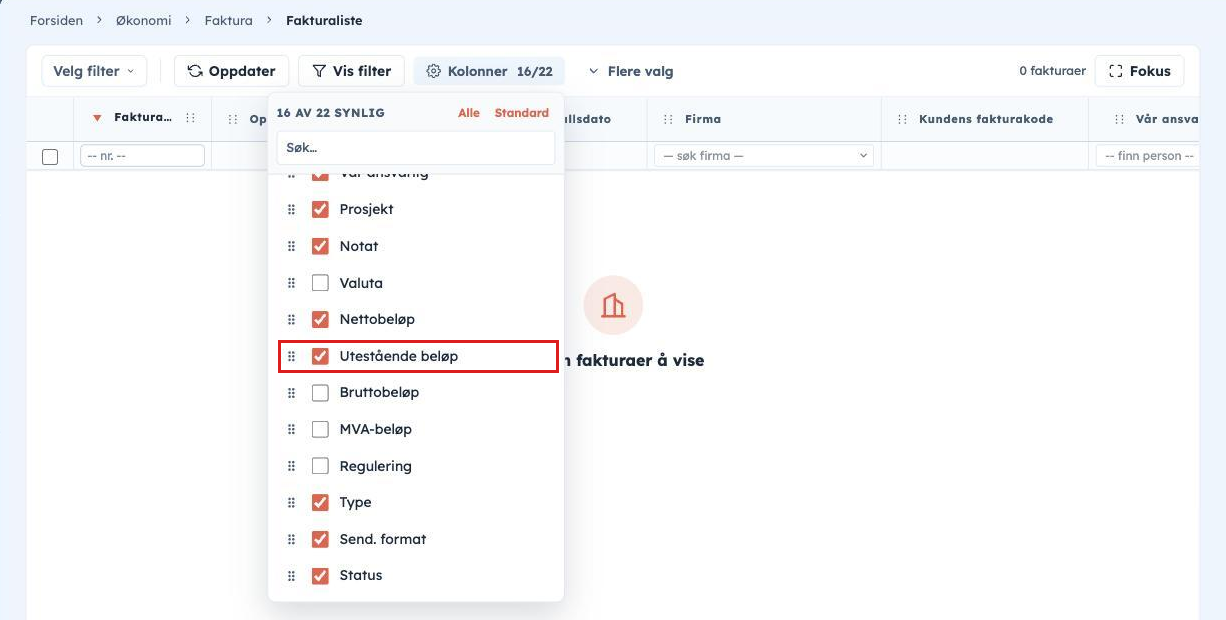Click the finn person filter field

[x=1147, y=156]
